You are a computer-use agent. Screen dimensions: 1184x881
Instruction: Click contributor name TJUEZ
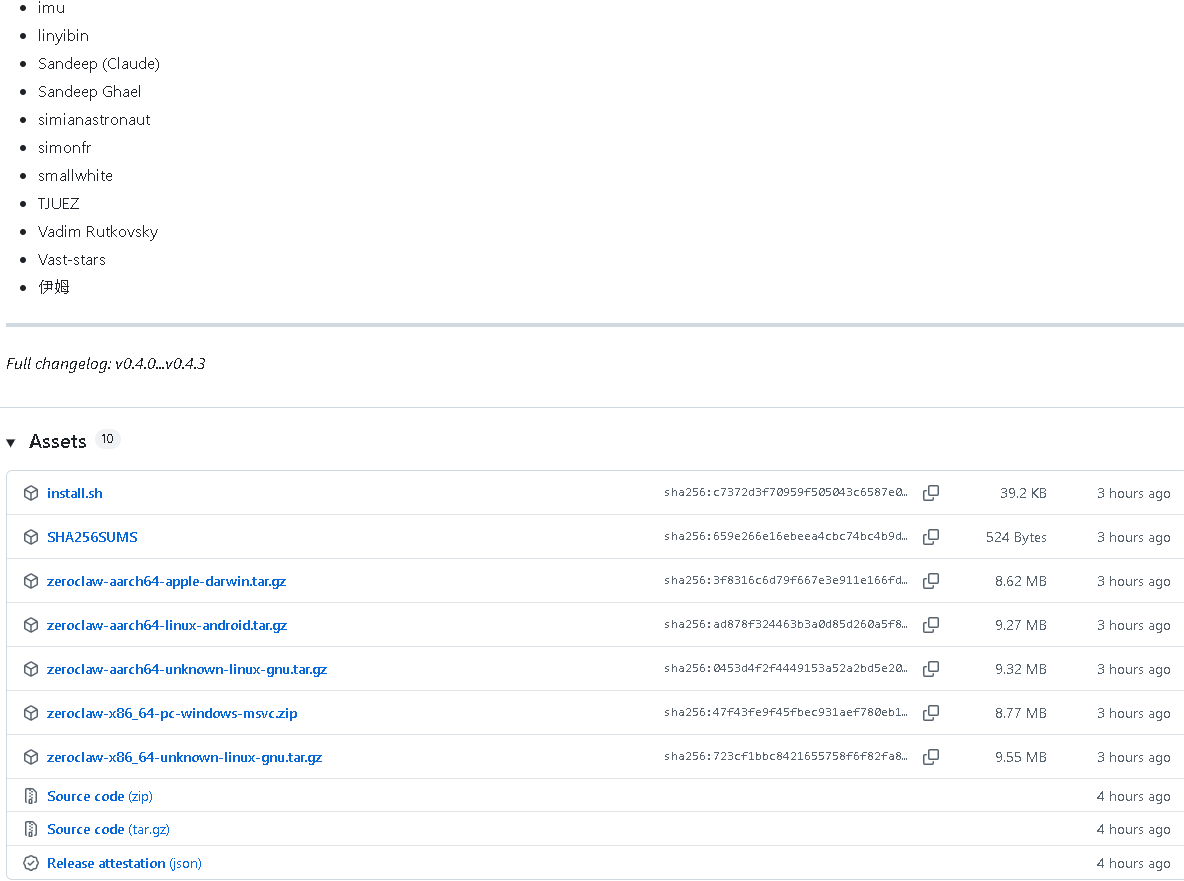pos(58,203)
